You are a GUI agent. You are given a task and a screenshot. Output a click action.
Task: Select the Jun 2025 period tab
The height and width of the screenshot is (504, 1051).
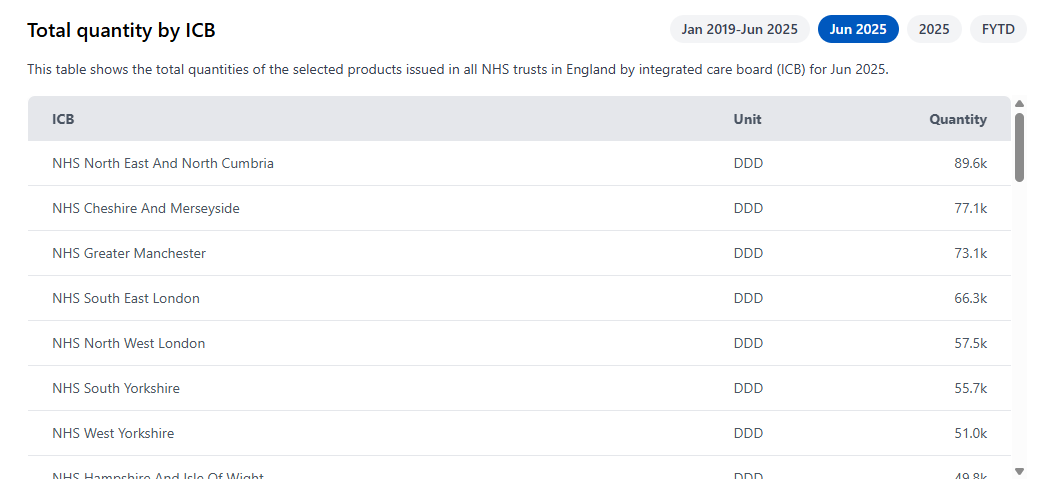[x=858, y=29]
